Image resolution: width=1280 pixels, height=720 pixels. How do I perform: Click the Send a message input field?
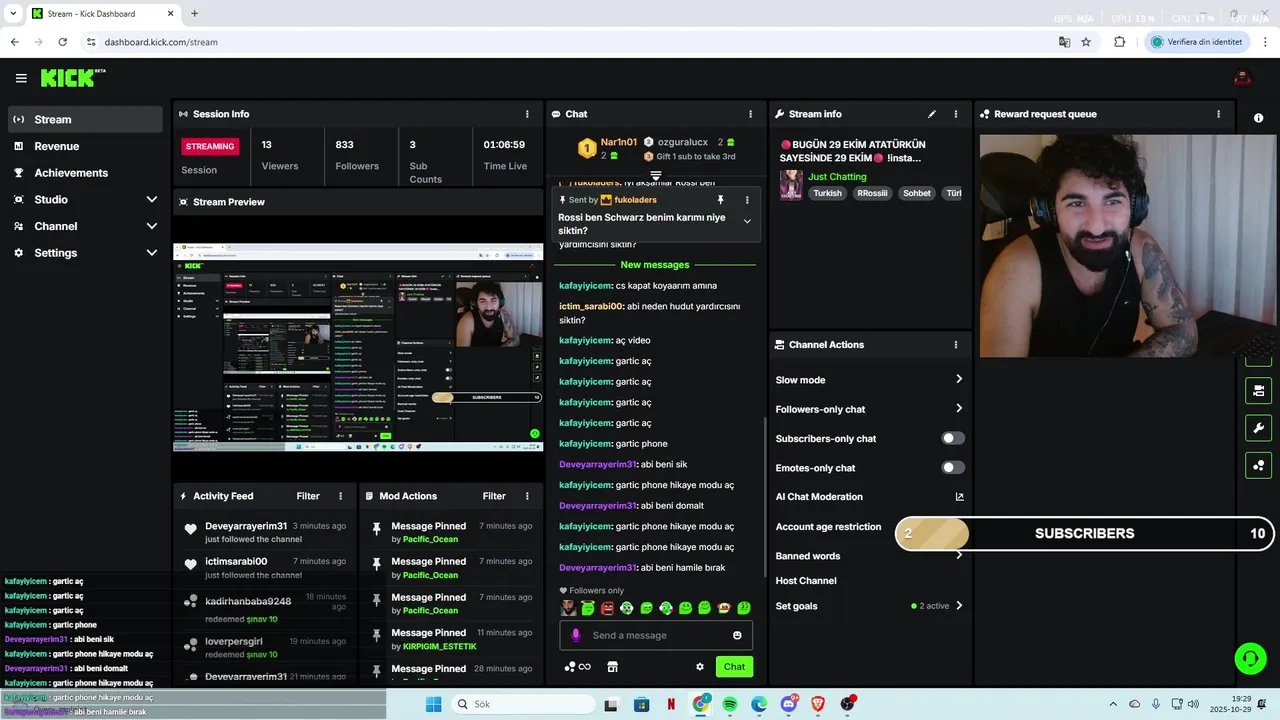pyautogui.click(x=656, y=635)
